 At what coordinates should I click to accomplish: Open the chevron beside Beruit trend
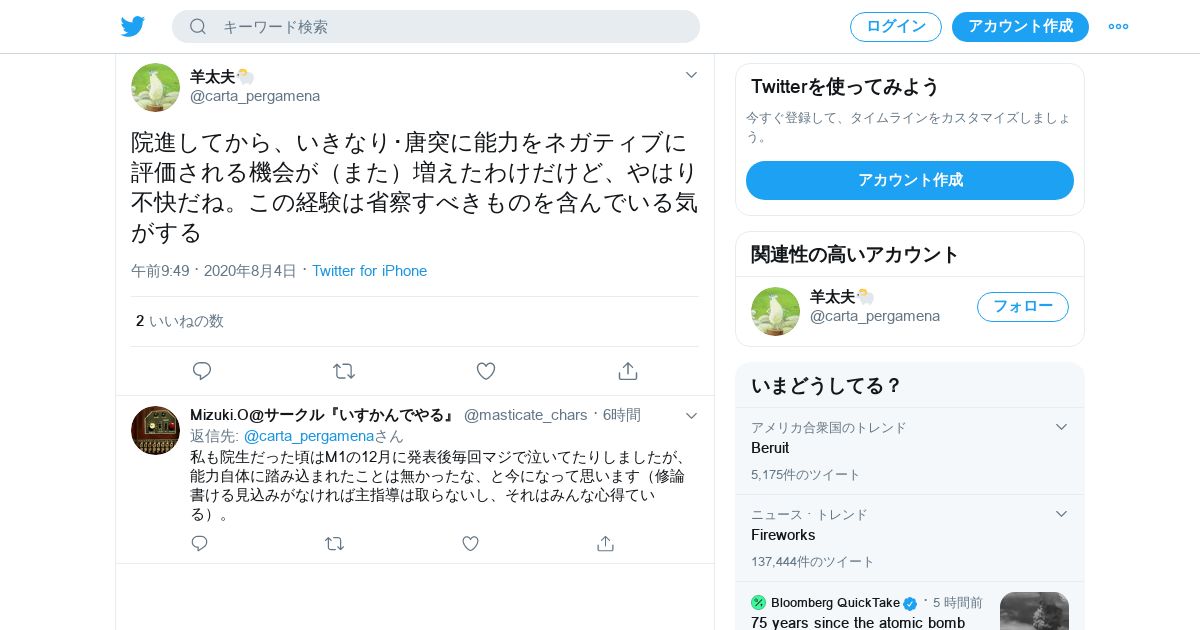pyautogui.click(x=1062, y=427)
